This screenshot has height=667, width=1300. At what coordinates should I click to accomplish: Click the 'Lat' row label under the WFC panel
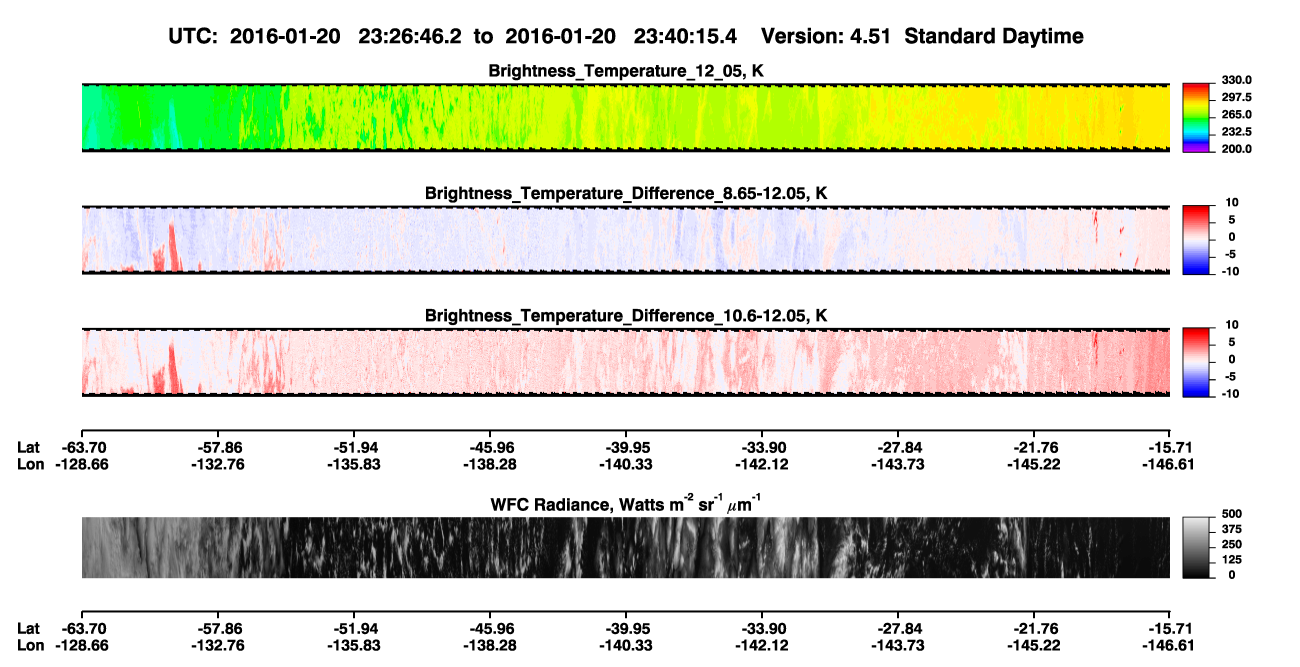29,628
